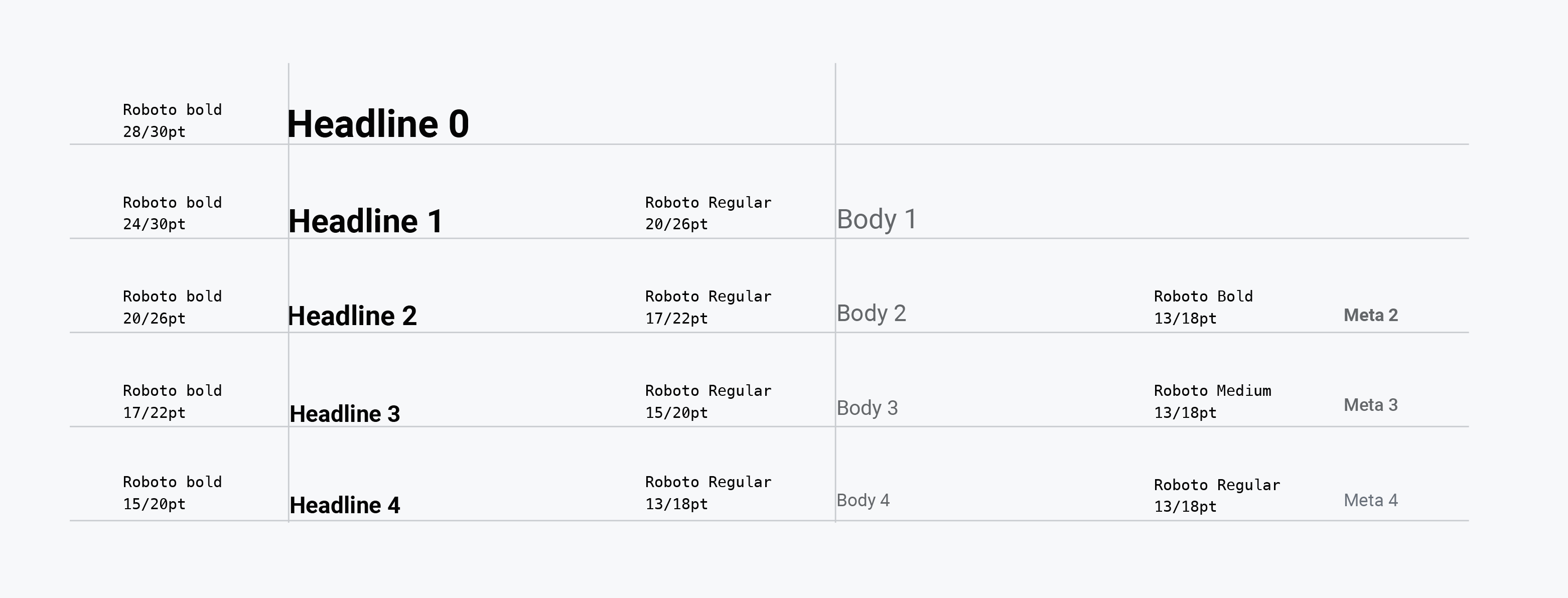Select the Meta 2 bold text
This screenshot has height=598, width=1568.
click(1370, 315)
